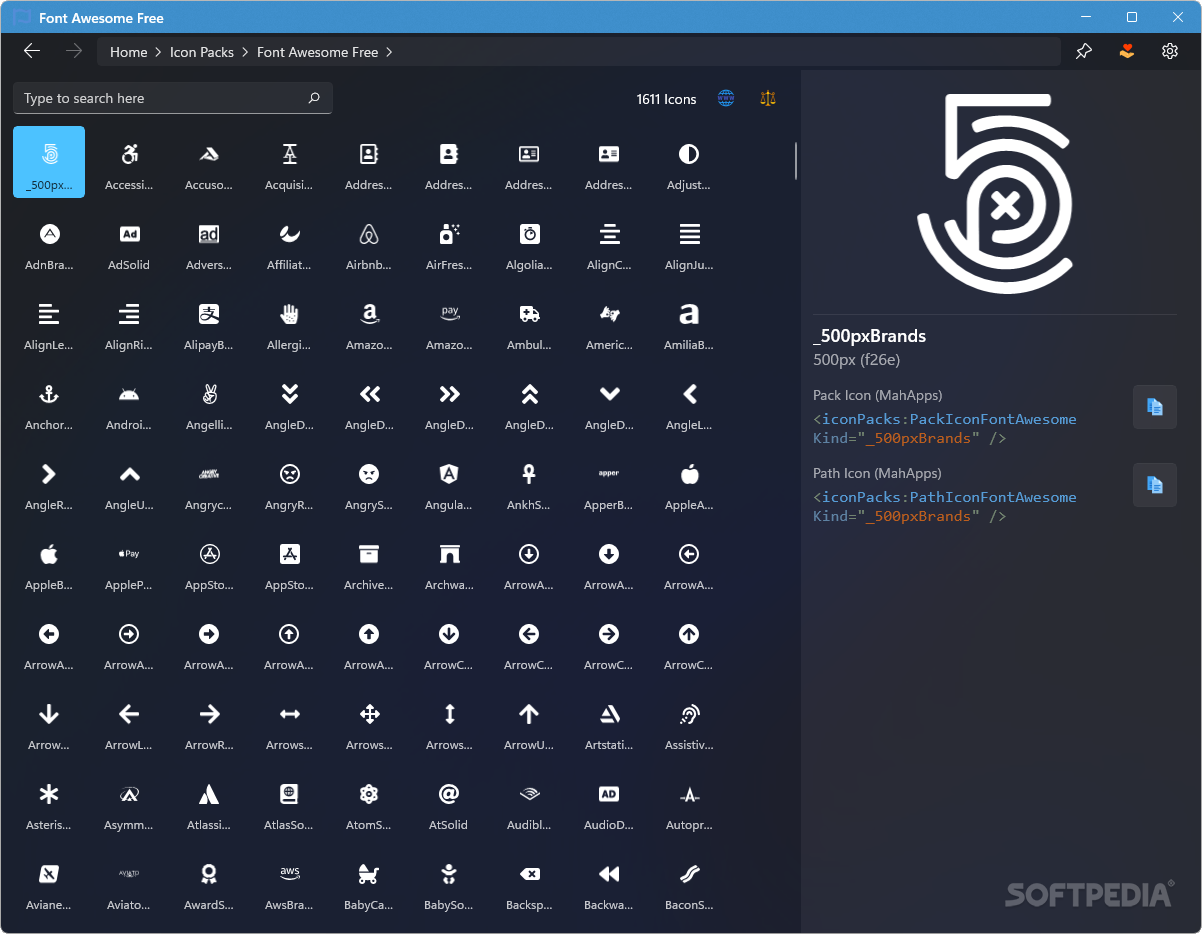Select the Award ribbon icon
The image size is (1202, 934).
point(209,882)
